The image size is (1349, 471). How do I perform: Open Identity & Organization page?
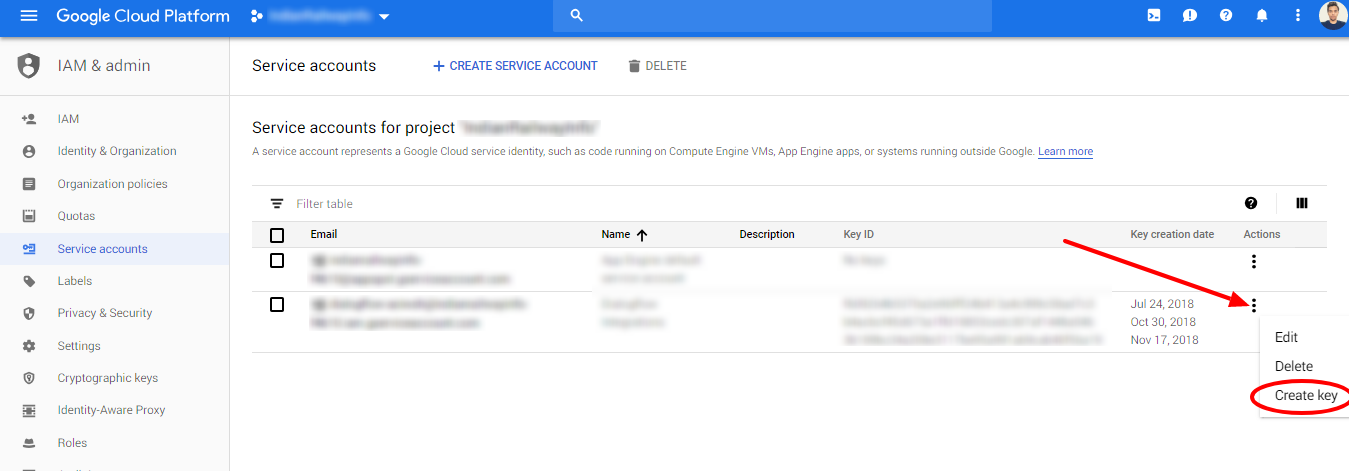click(x=115, y=151)
